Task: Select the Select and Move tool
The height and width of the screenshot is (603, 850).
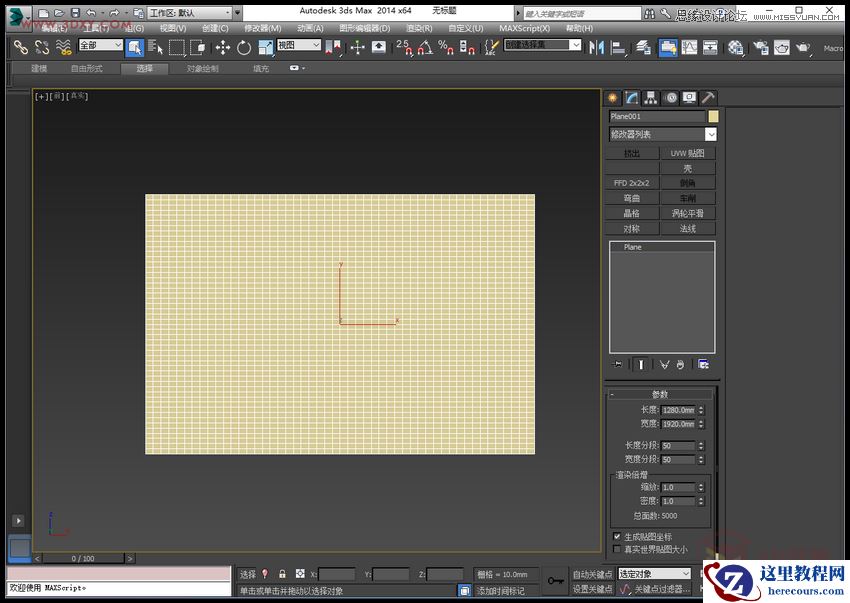Action: (x=221, y=46)
